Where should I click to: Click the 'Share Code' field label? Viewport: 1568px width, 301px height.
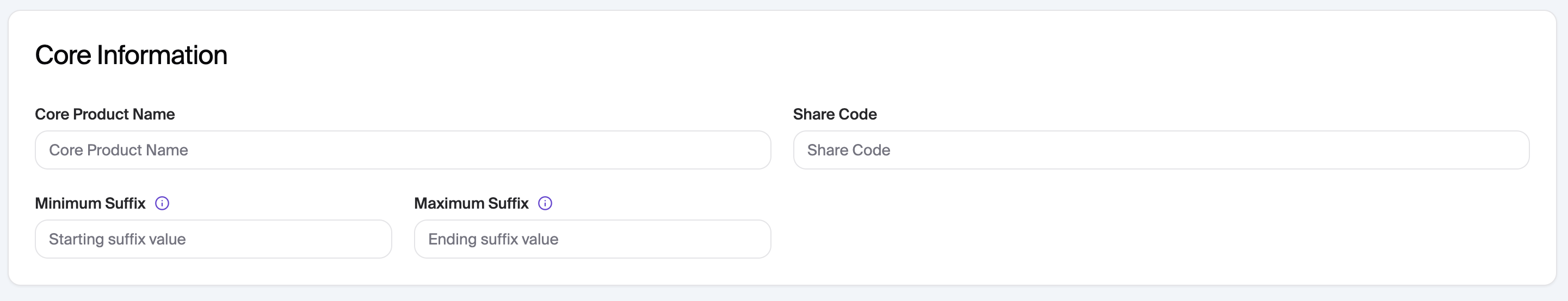(x=835, y=114)
